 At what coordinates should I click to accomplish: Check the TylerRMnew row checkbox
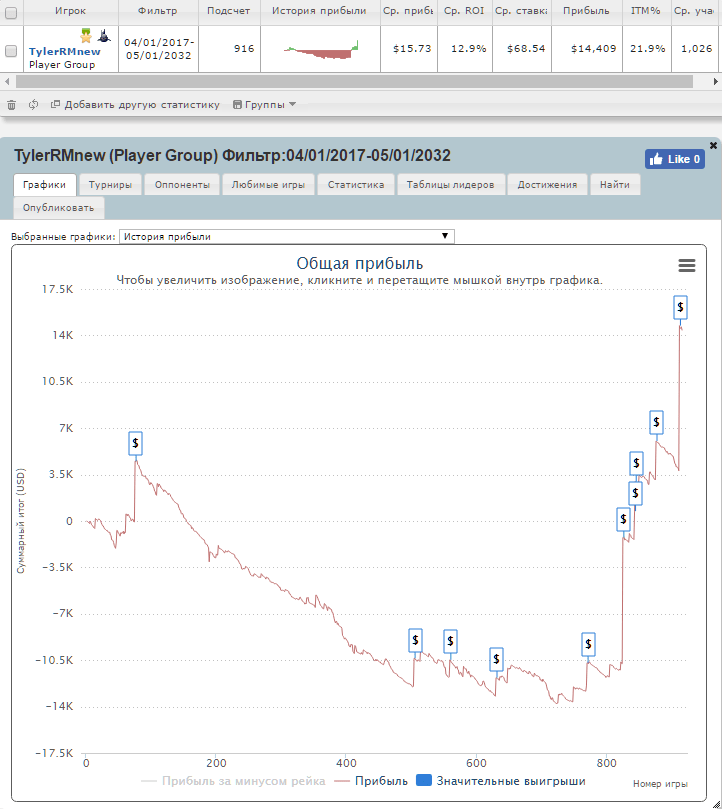pos(11,51)
